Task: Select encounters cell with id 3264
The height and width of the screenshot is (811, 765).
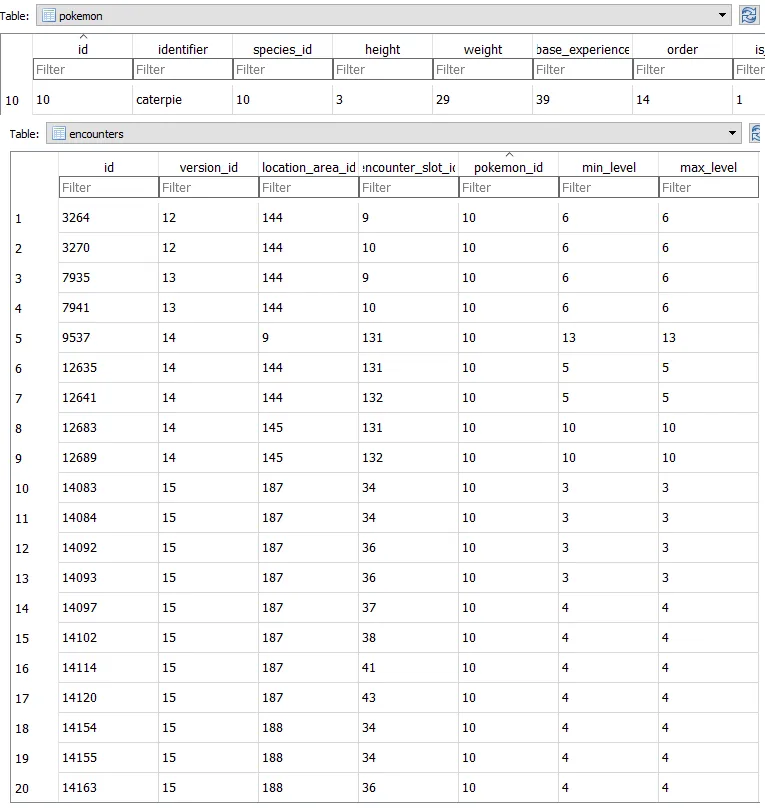Action: tap(109, 218)
